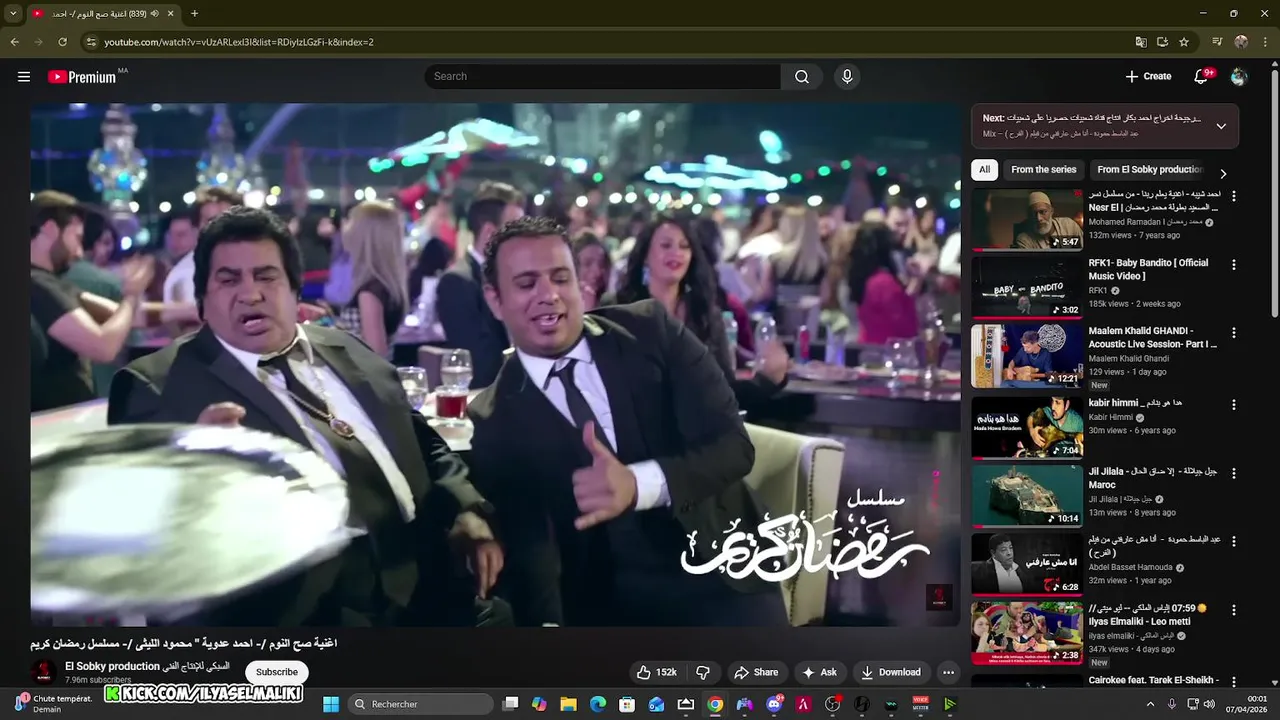This screenshot has width=1280, height=720.
Task: Focus the YouTube search field
Action: click(x=602, y=77)
